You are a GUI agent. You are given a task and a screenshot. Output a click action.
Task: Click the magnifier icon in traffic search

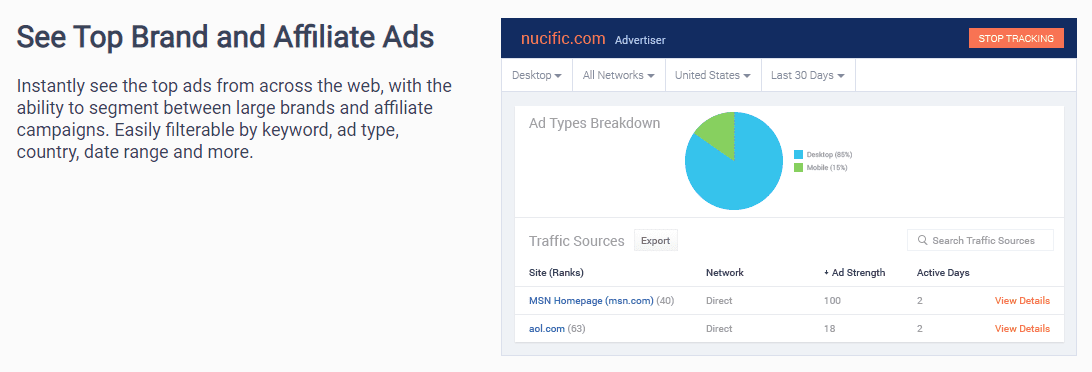923,240
